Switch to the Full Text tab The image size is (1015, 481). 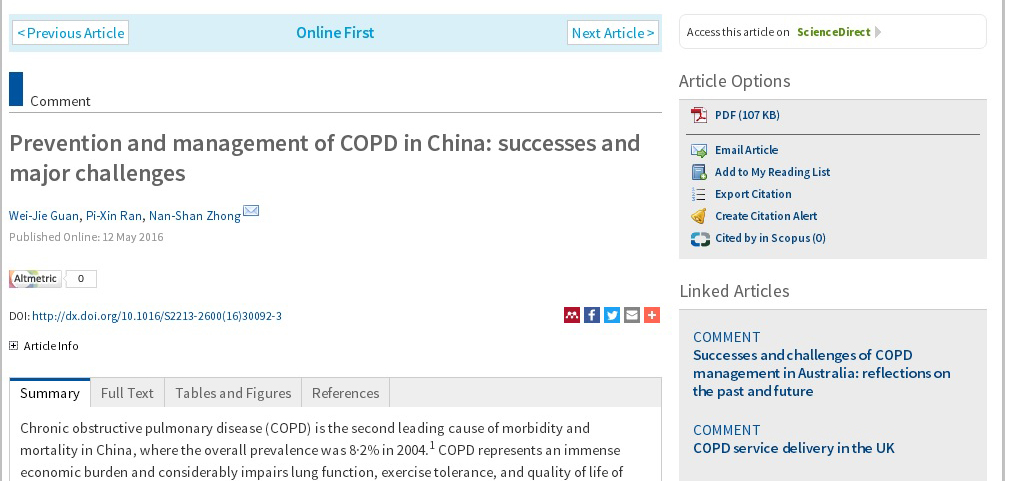(x=127, y=393)
